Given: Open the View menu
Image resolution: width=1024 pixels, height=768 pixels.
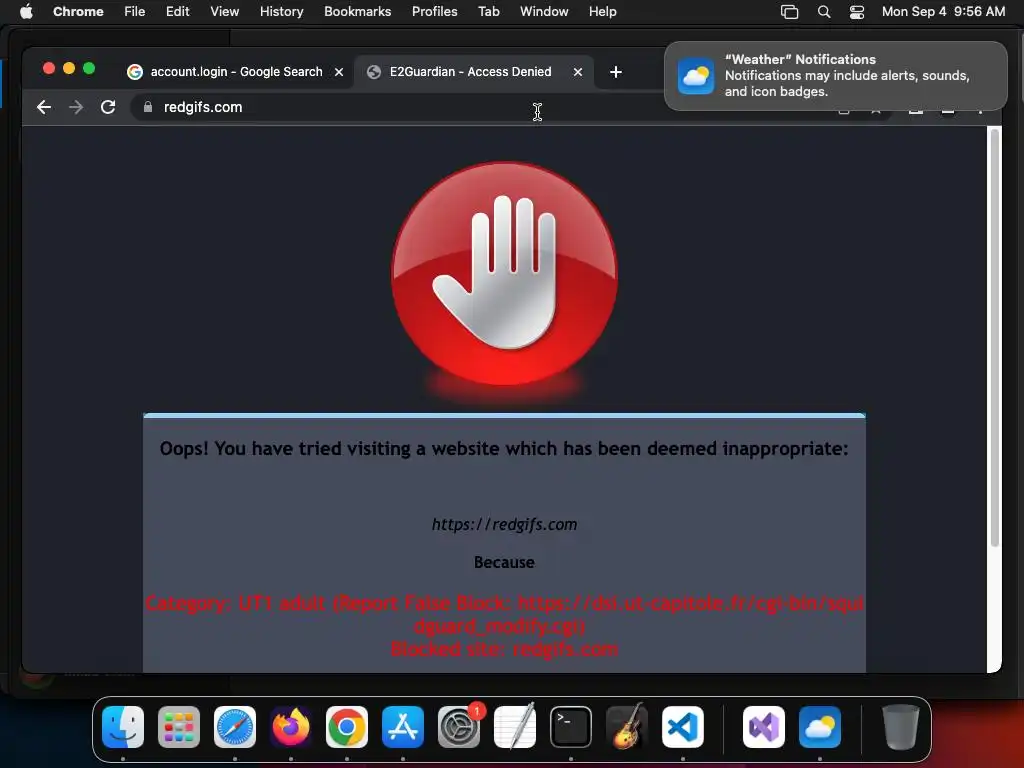Looking at the screenshot, I should [225, 12].
